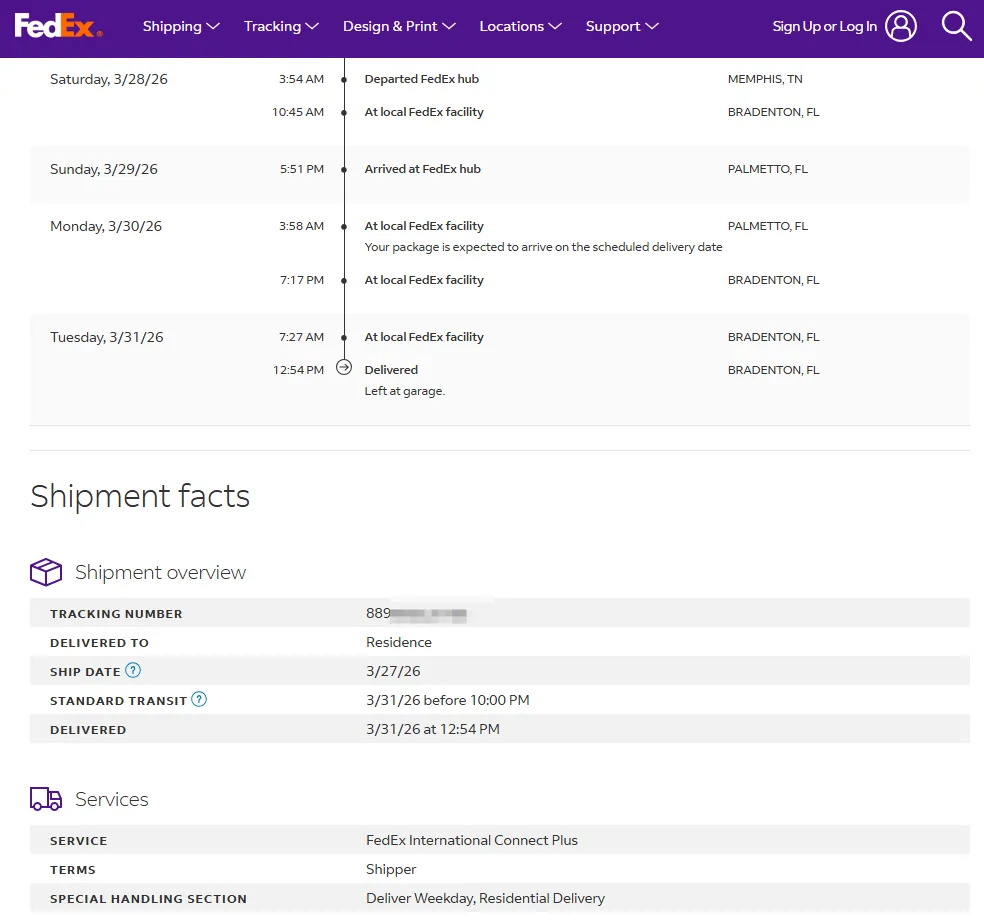Click the Saturday, 3/28/26 date
This screenshot has height=923, width=984.
click(109, 79)
